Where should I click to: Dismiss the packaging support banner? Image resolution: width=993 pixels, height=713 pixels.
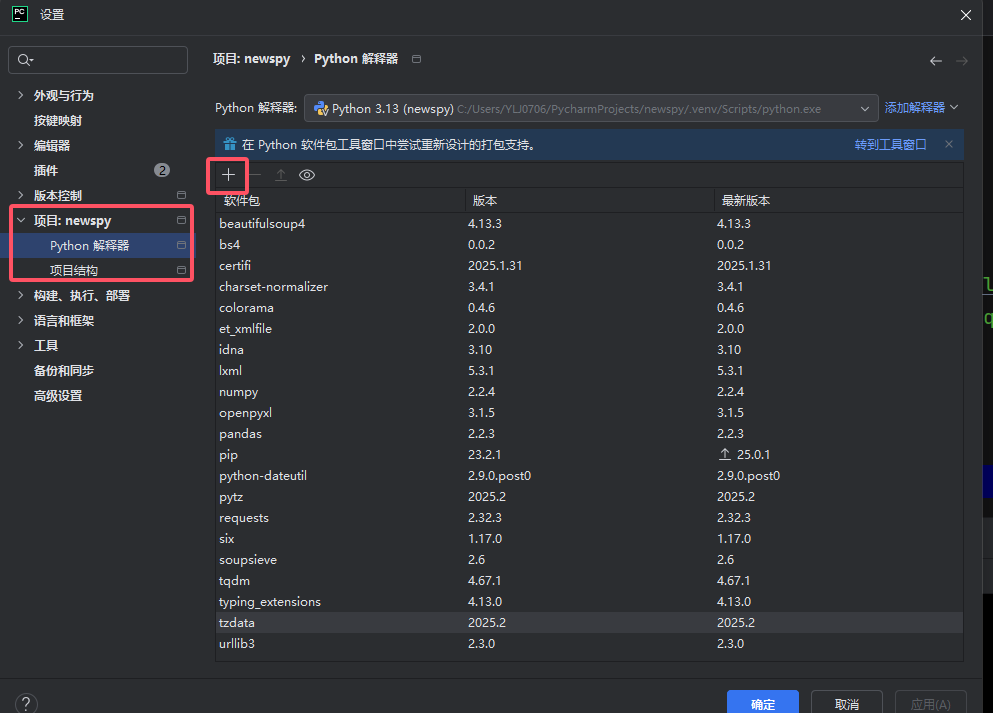[949, 144]
